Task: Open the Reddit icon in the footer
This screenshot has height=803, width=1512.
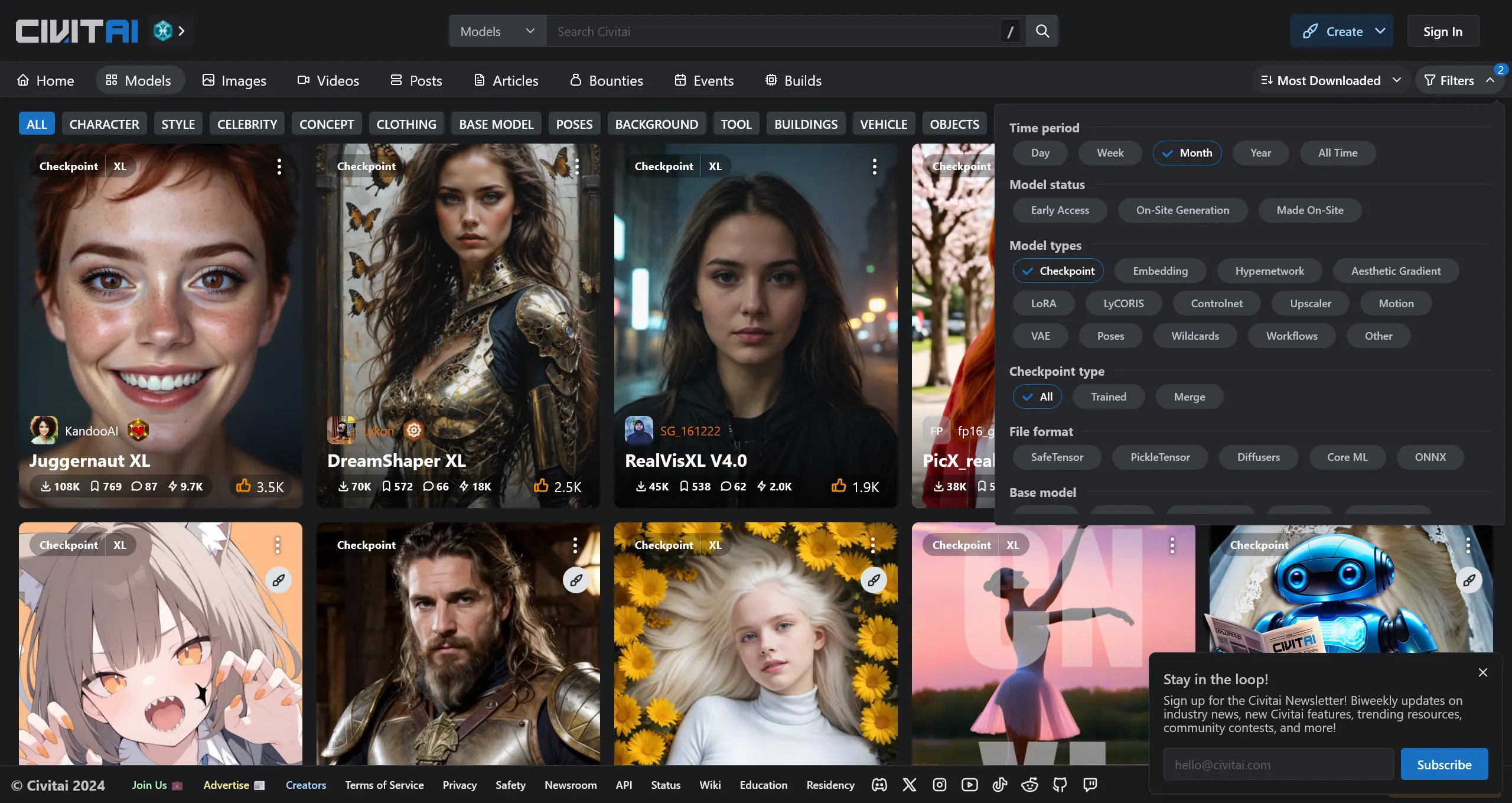Action: point(1030,785)
